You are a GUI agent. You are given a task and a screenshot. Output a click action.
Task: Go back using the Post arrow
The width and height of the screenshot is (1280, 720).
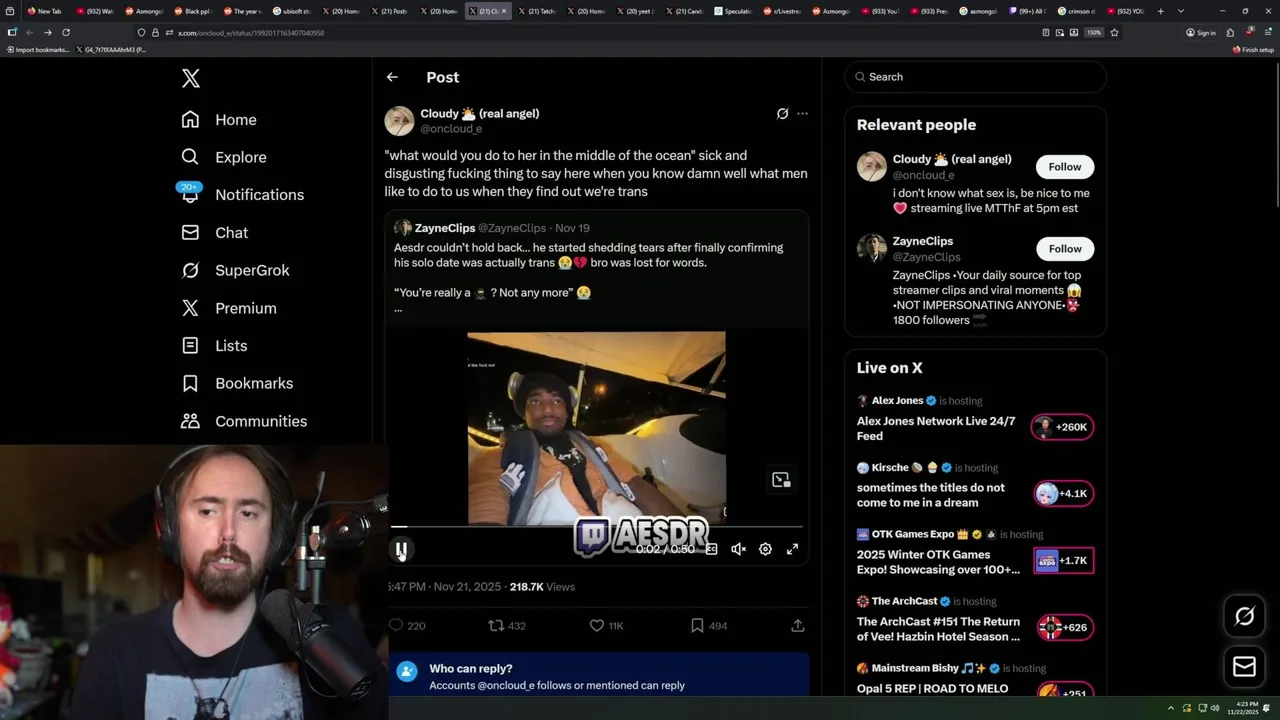click(x=392, y=77)
